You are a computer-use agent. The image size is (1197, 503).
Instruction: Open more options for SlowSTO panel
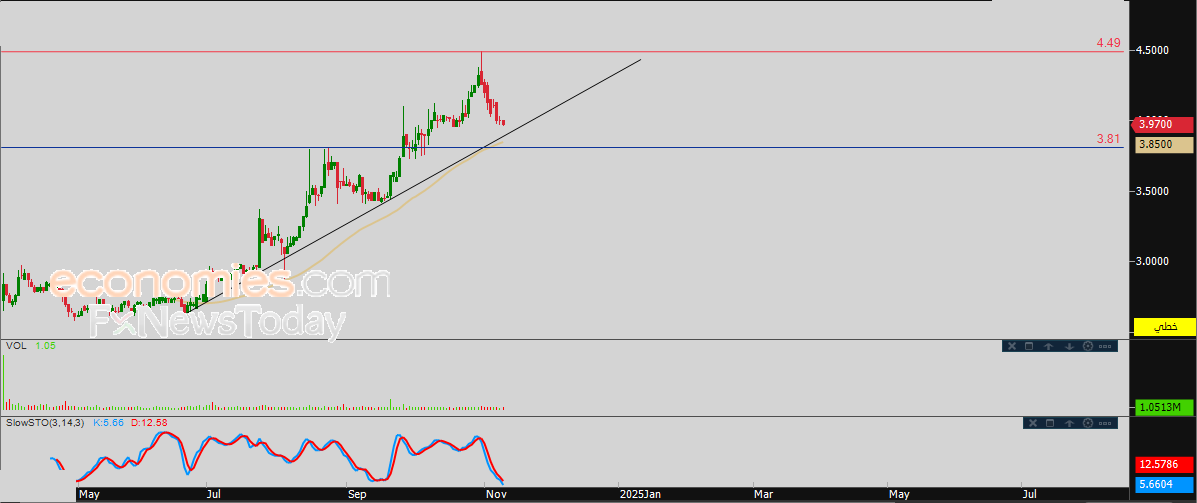[1106, 423]
